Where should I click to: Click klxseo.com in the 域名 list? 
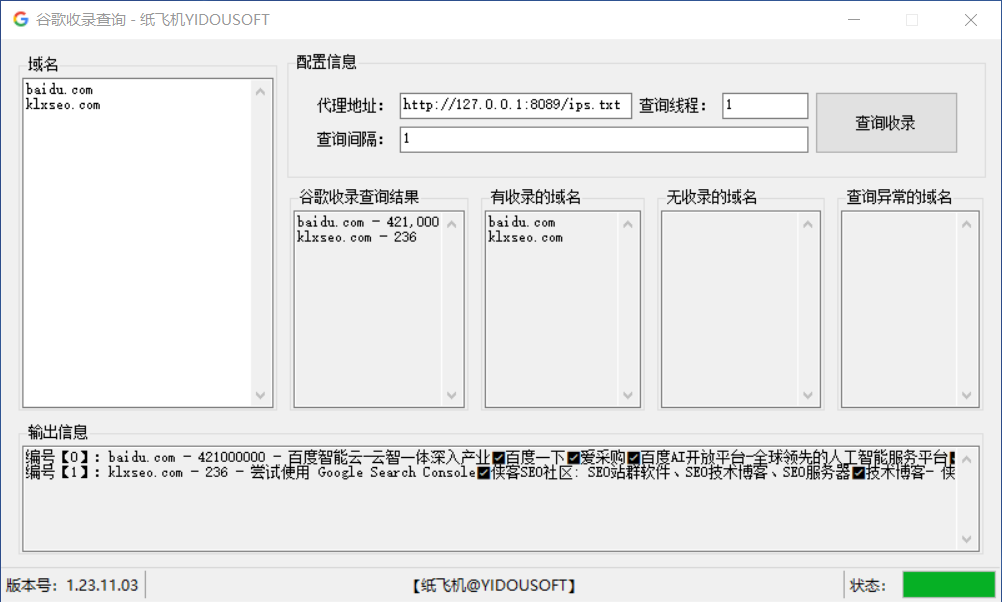63,105
